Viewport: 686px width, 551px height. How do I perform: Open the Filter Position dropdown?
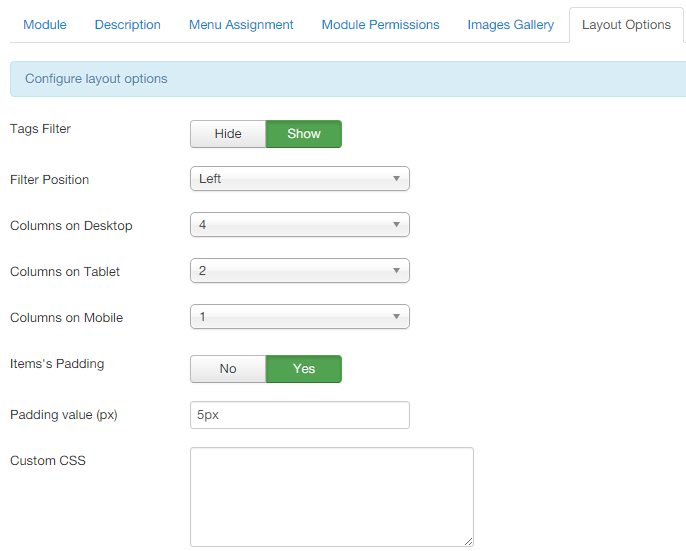(x=300, y=179)
